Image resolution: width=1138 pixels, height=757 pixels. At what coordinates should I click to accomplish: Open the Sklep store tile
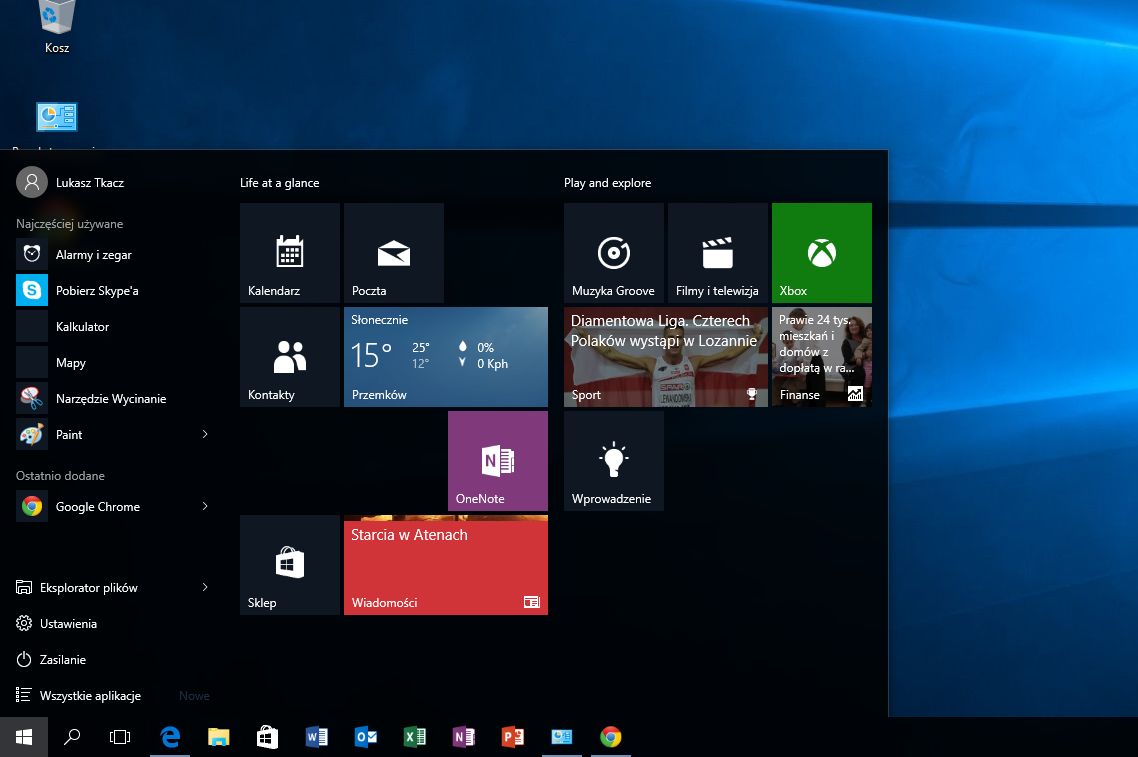pyautogui.click(x=290, y=564)
